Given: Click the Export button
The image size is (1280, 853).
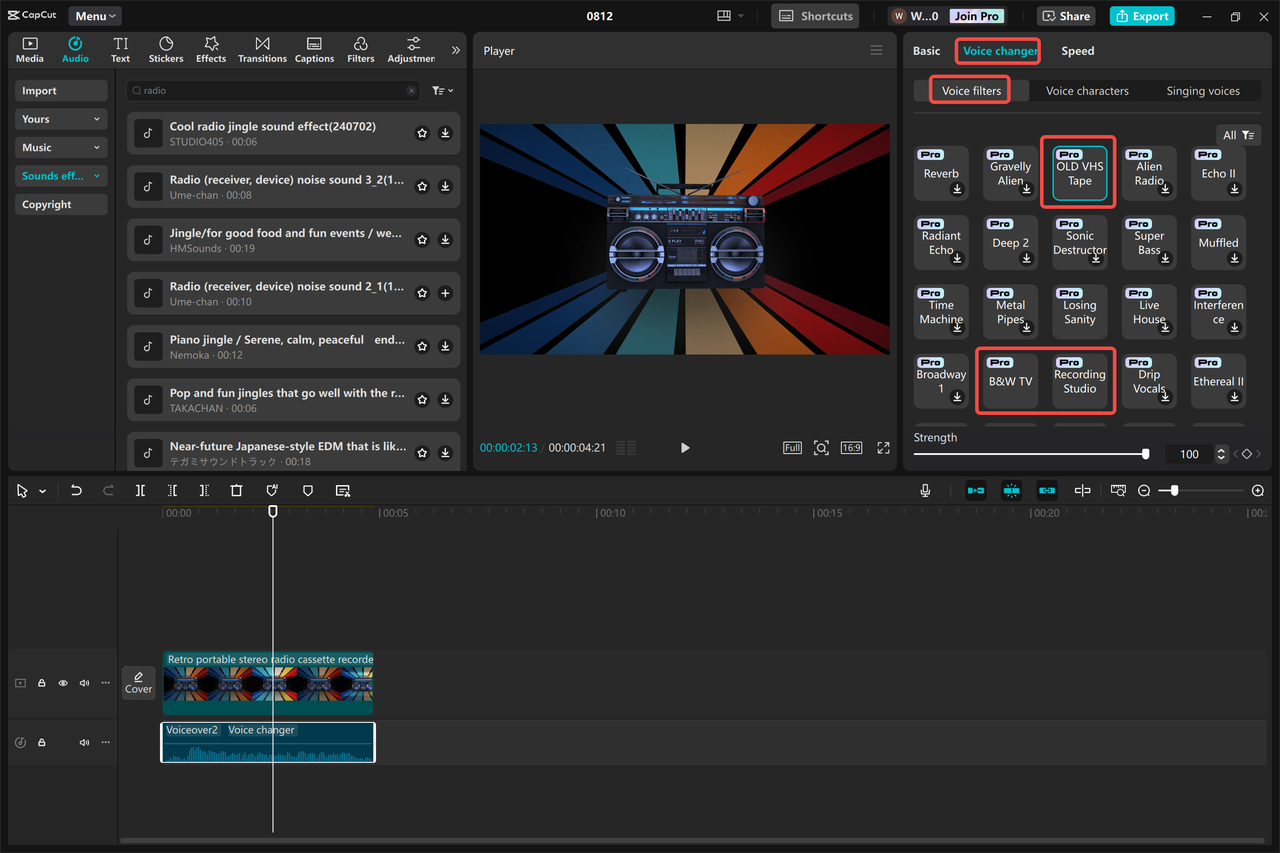Looking at the screenshot, I should pos(1141,15).
